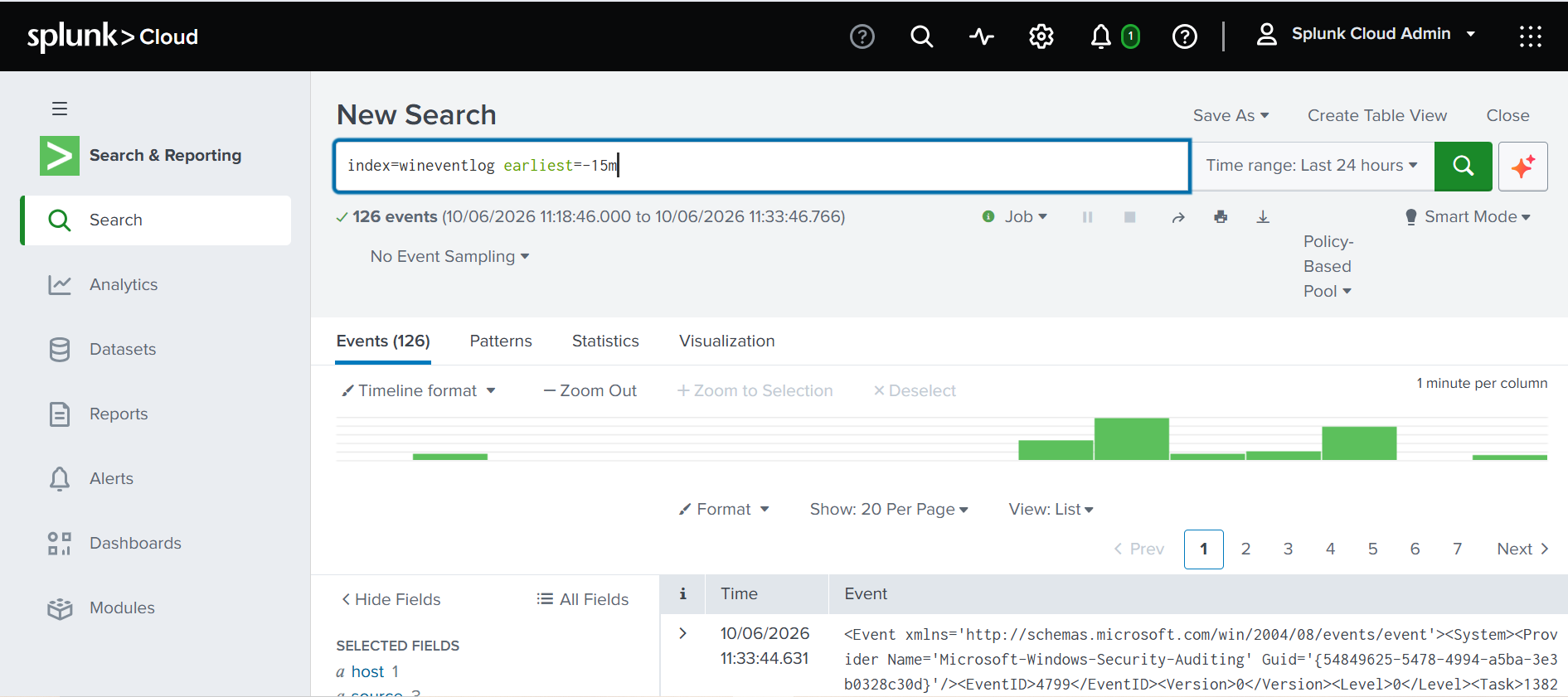Click the Time column header
Viewport: 1568px width, 697px height.
pos(739,593)
